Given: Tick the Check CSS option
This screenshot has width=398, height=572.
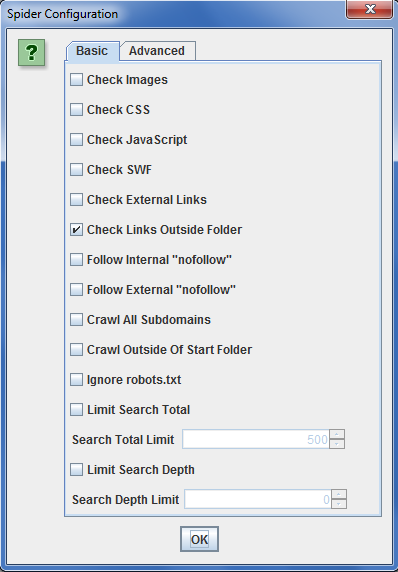Looking at the screenshot, I should pyautogui.click(x=76, y=109).
